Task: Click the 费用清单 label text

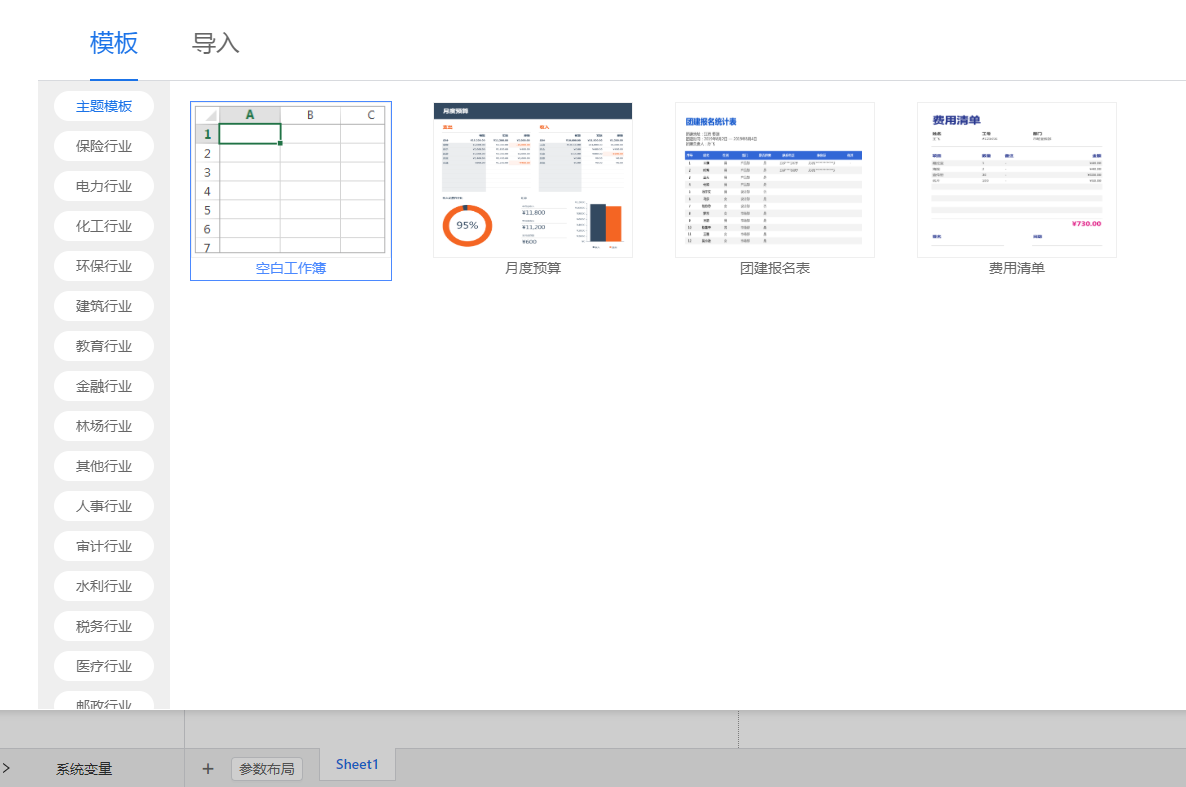Action: 1017,269
